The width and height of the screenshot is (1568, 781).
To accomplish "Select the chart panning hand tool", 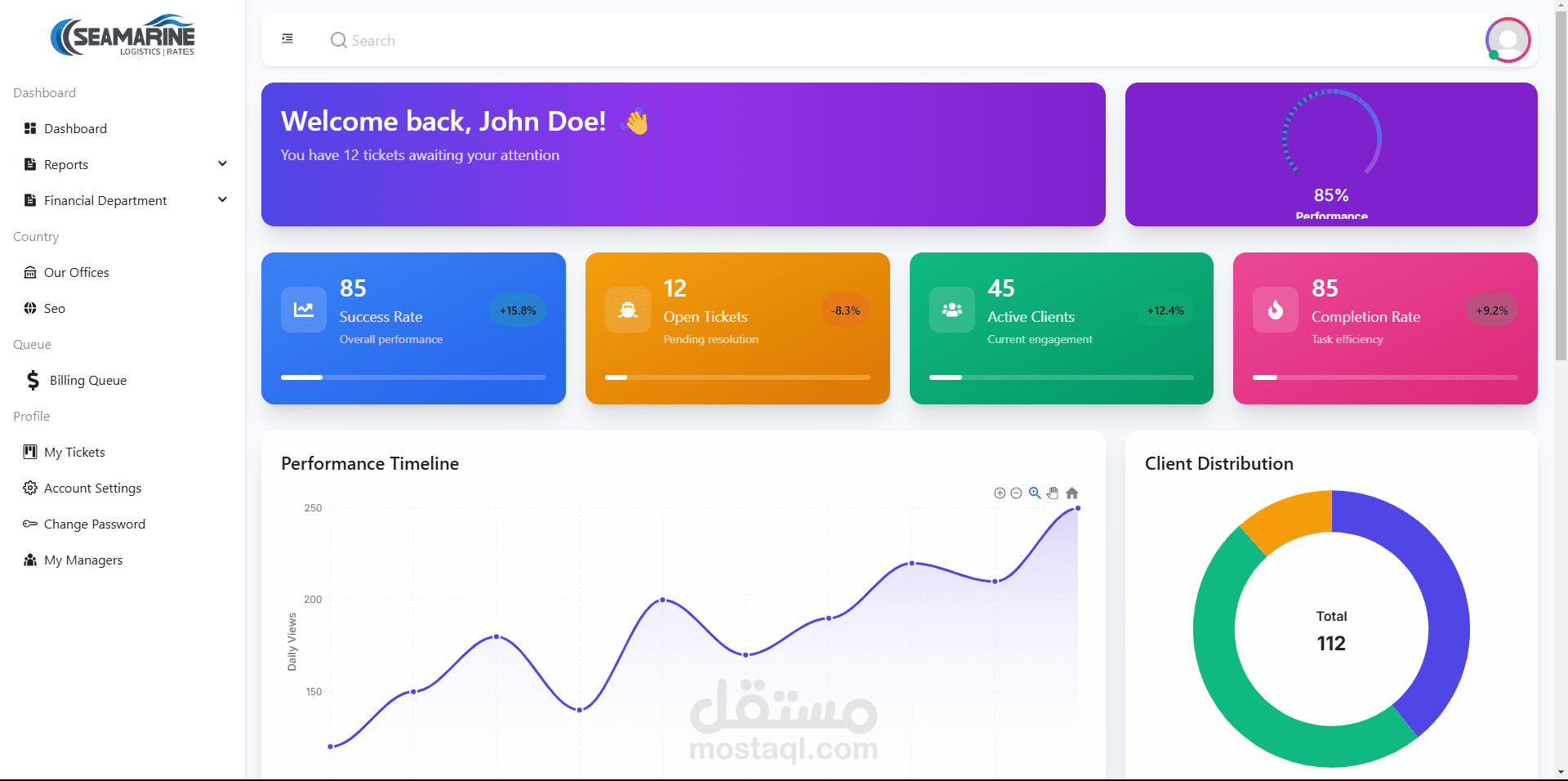I will (1053, 493).
